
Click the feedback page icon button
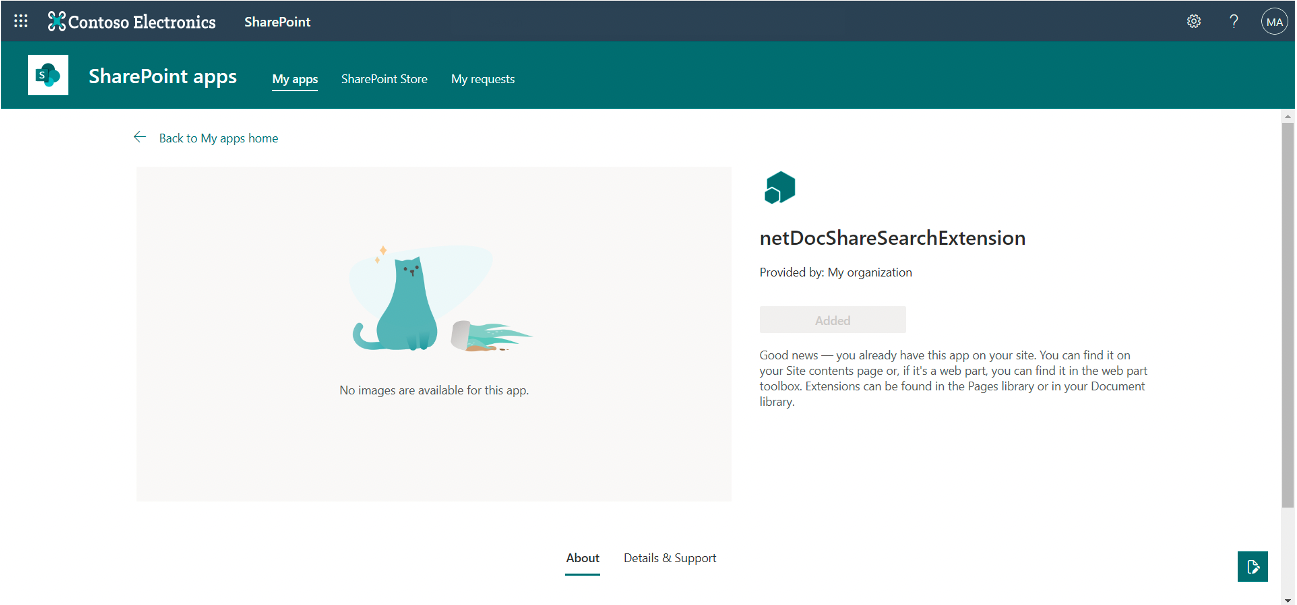[1252, 566]
